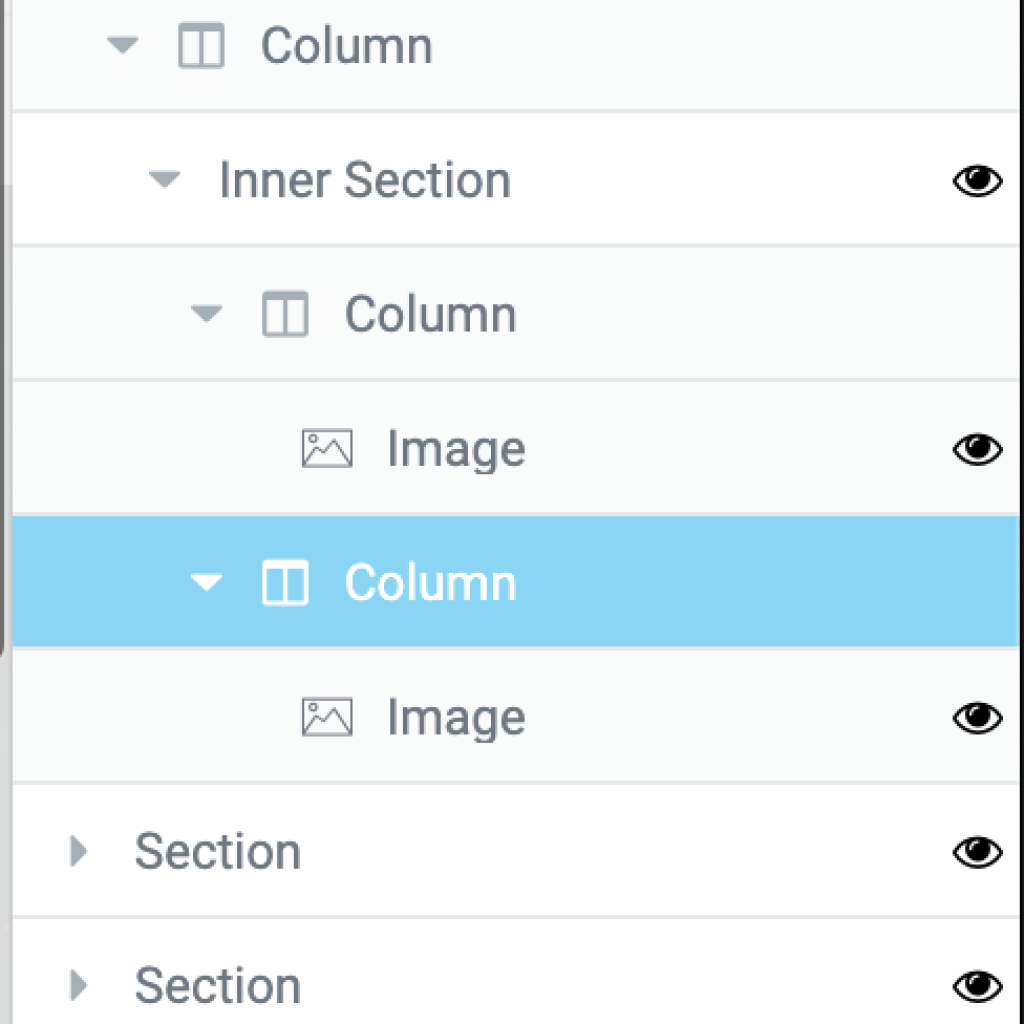The width and height of the screenshot is (1024, 1024).
Task: Collapse the highlighted Column arrow
Action: [x=206, y=583]
